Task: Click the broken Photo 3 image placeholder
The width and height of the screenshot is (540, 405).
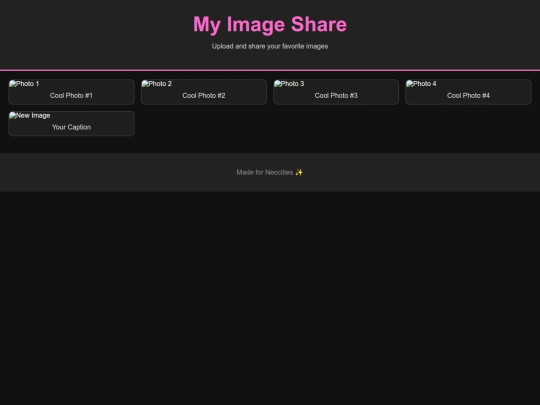Action: [289, 84]
